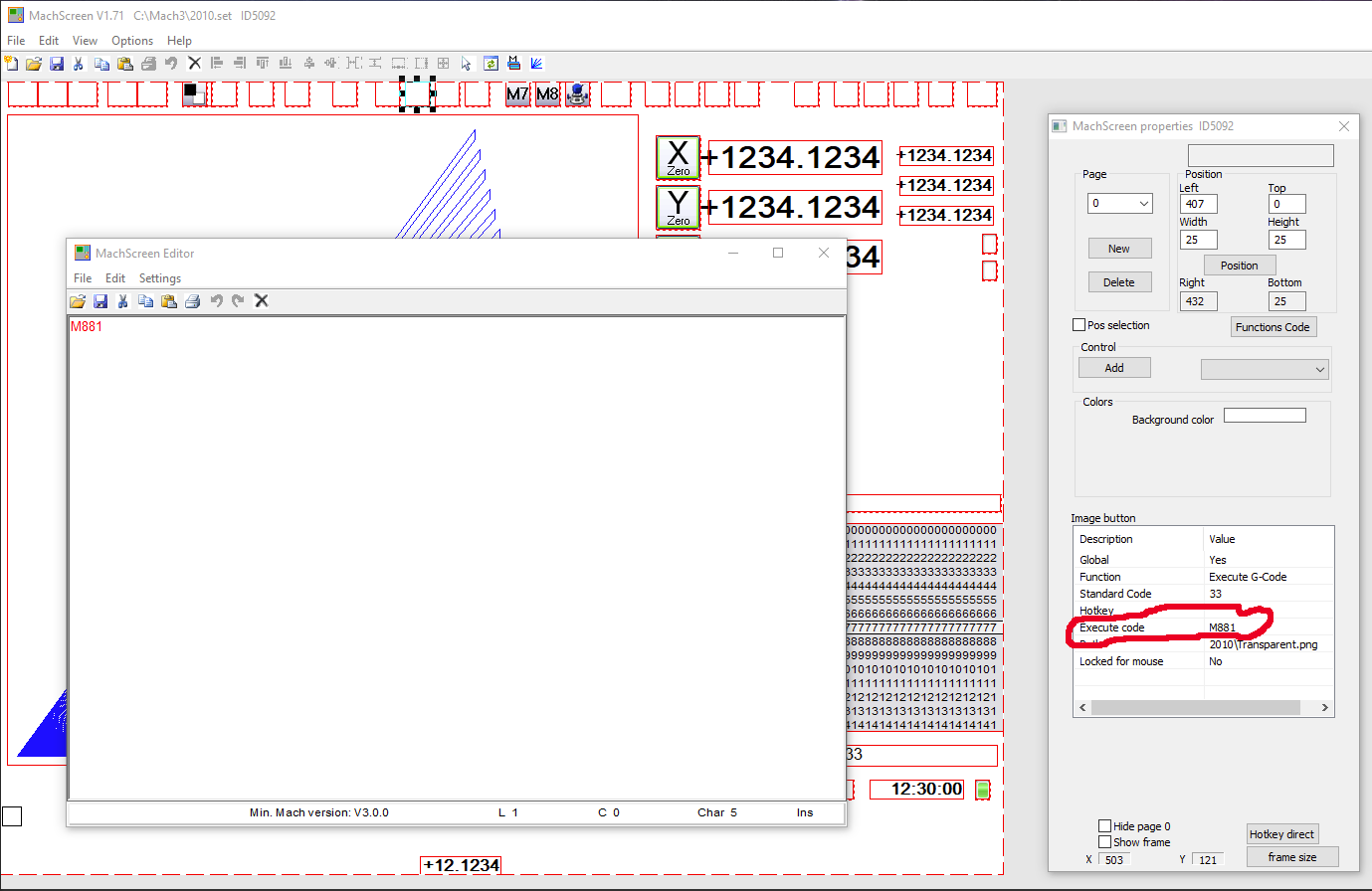The image size is (1372, 891).
Task: Cut icon in MachScreen Editor toolbar
Action: click(x=122, y=301)
